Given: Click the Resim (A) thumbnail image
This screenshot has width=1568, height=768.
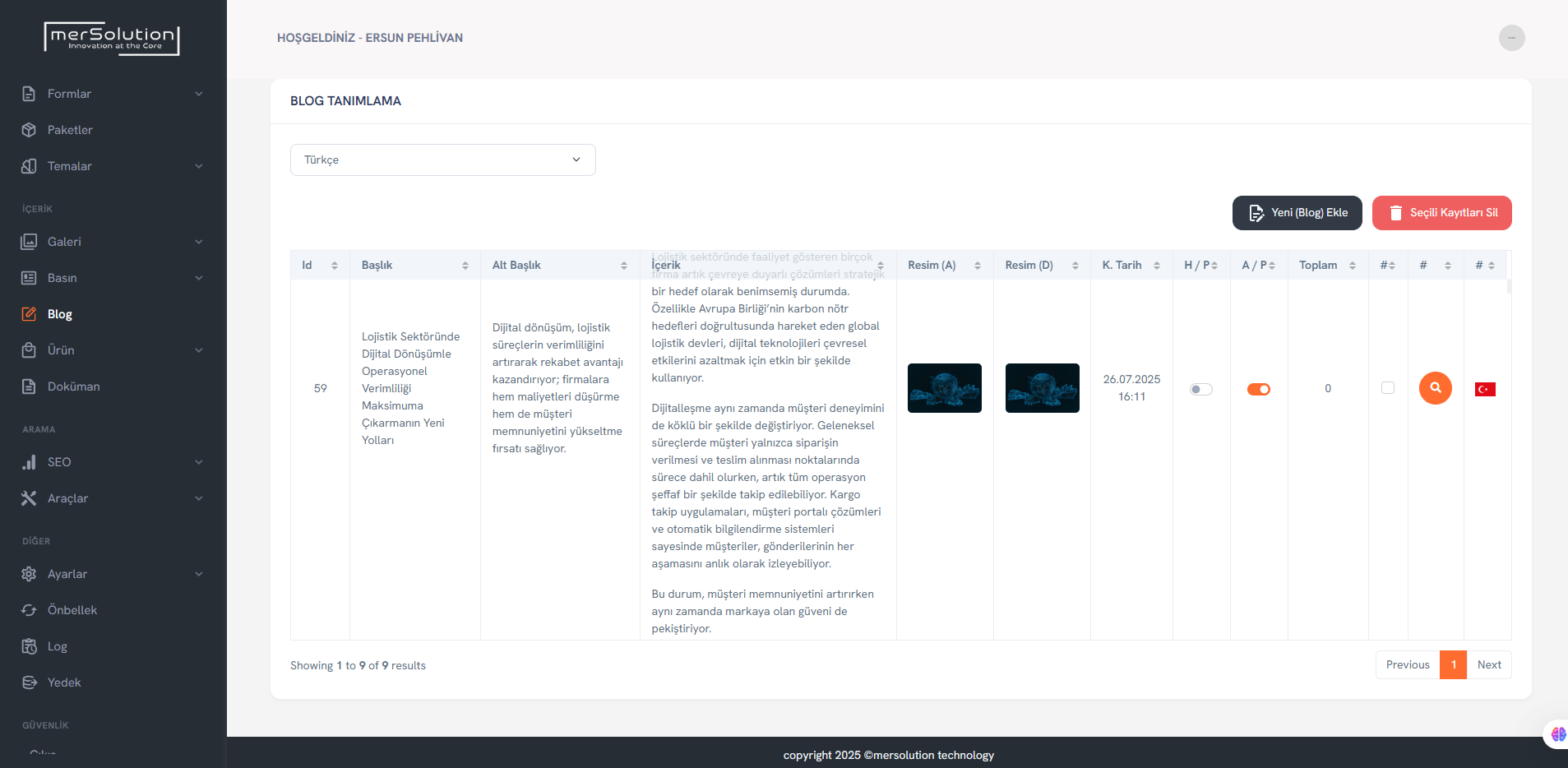Looking at the screenshot, I should click(944, 388).
